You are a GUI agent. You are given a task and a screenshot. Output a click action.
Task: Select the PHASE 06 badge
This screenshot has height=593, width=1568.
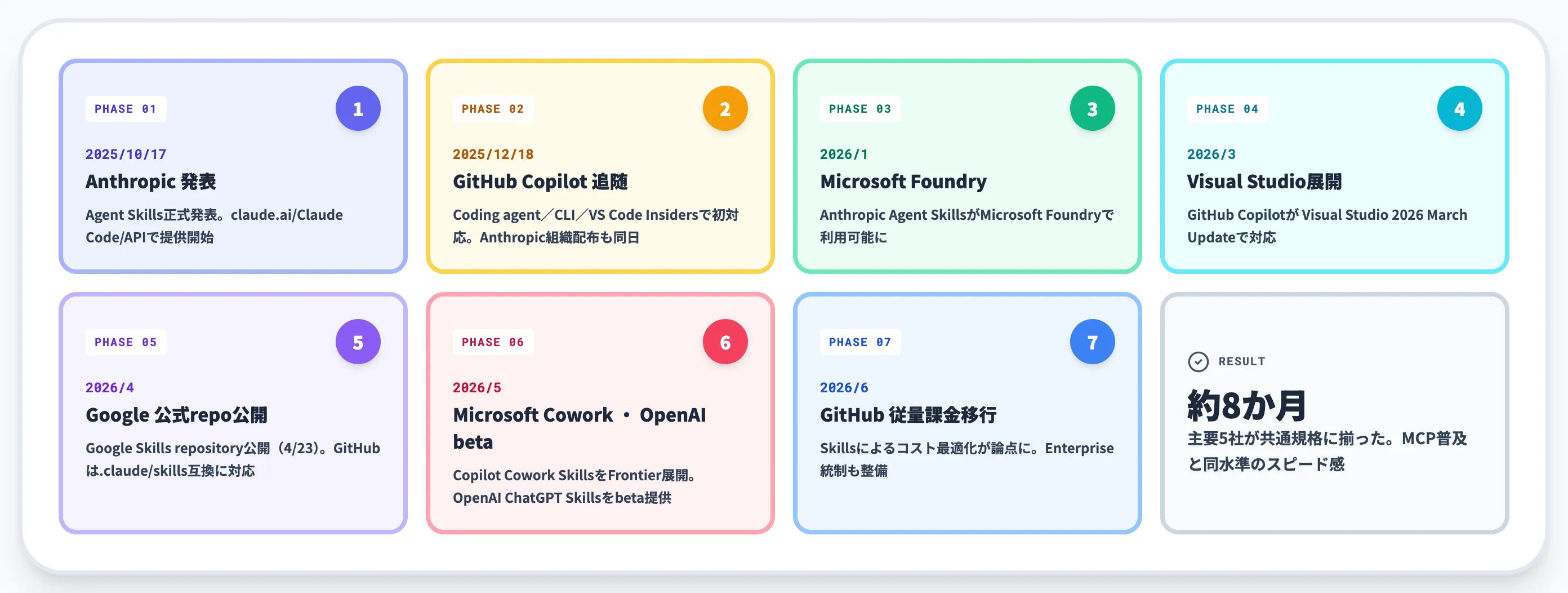tap(492, 342)
